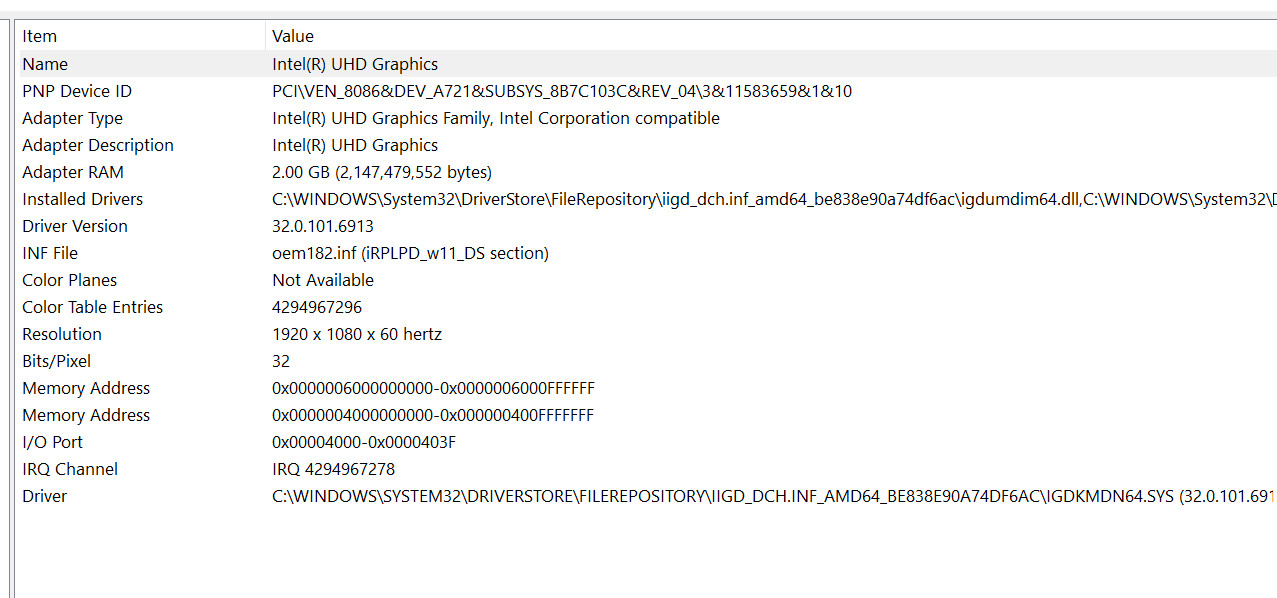Select the Bits/Pixel row
The image size is (1277, 598).
pos(648,361)
